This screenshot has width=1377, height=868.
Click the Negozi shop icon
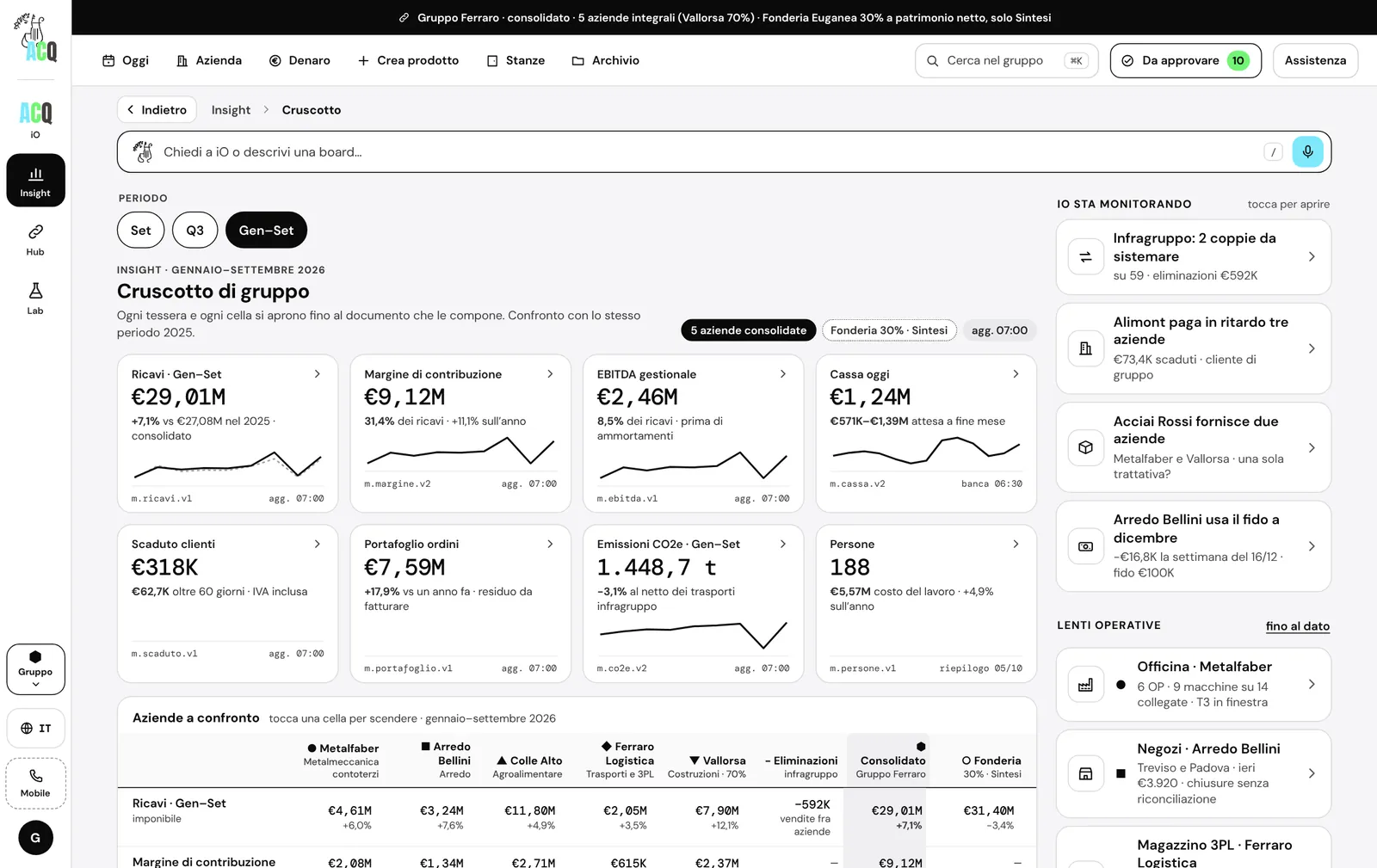tap(1086, 773)
